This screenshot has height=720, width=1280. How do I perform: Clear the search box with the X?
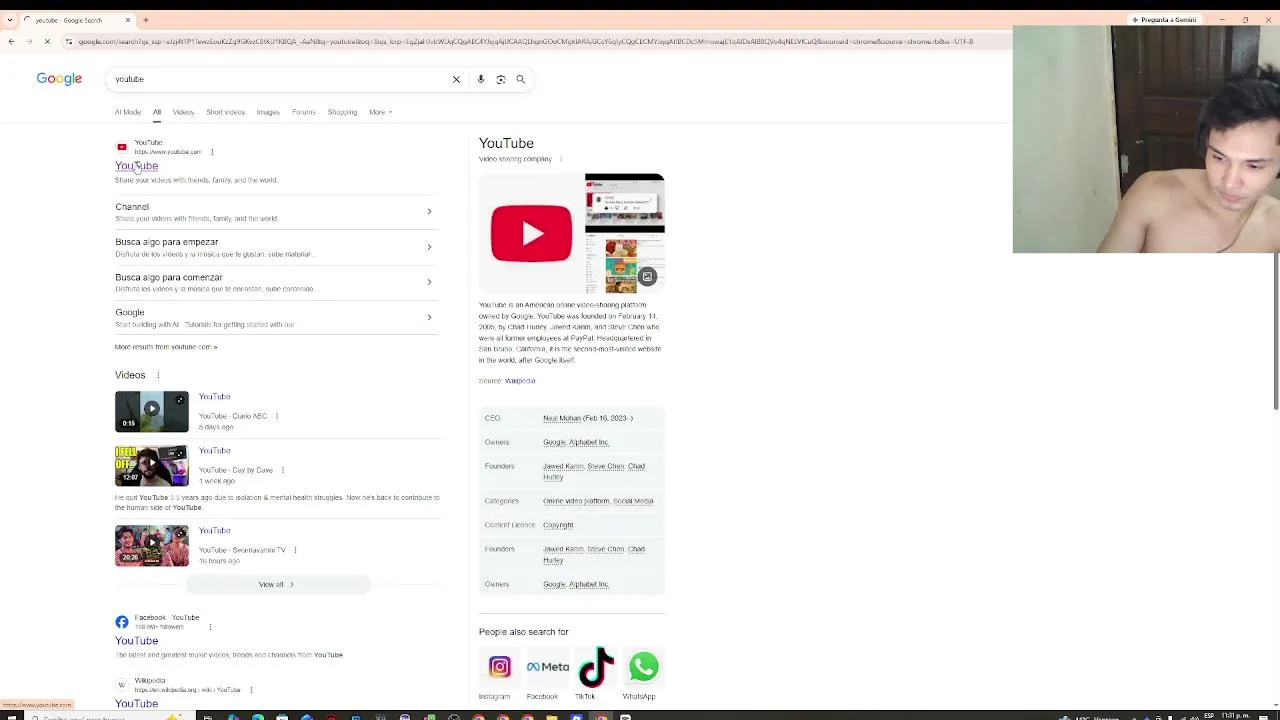[x=456, y=79]
